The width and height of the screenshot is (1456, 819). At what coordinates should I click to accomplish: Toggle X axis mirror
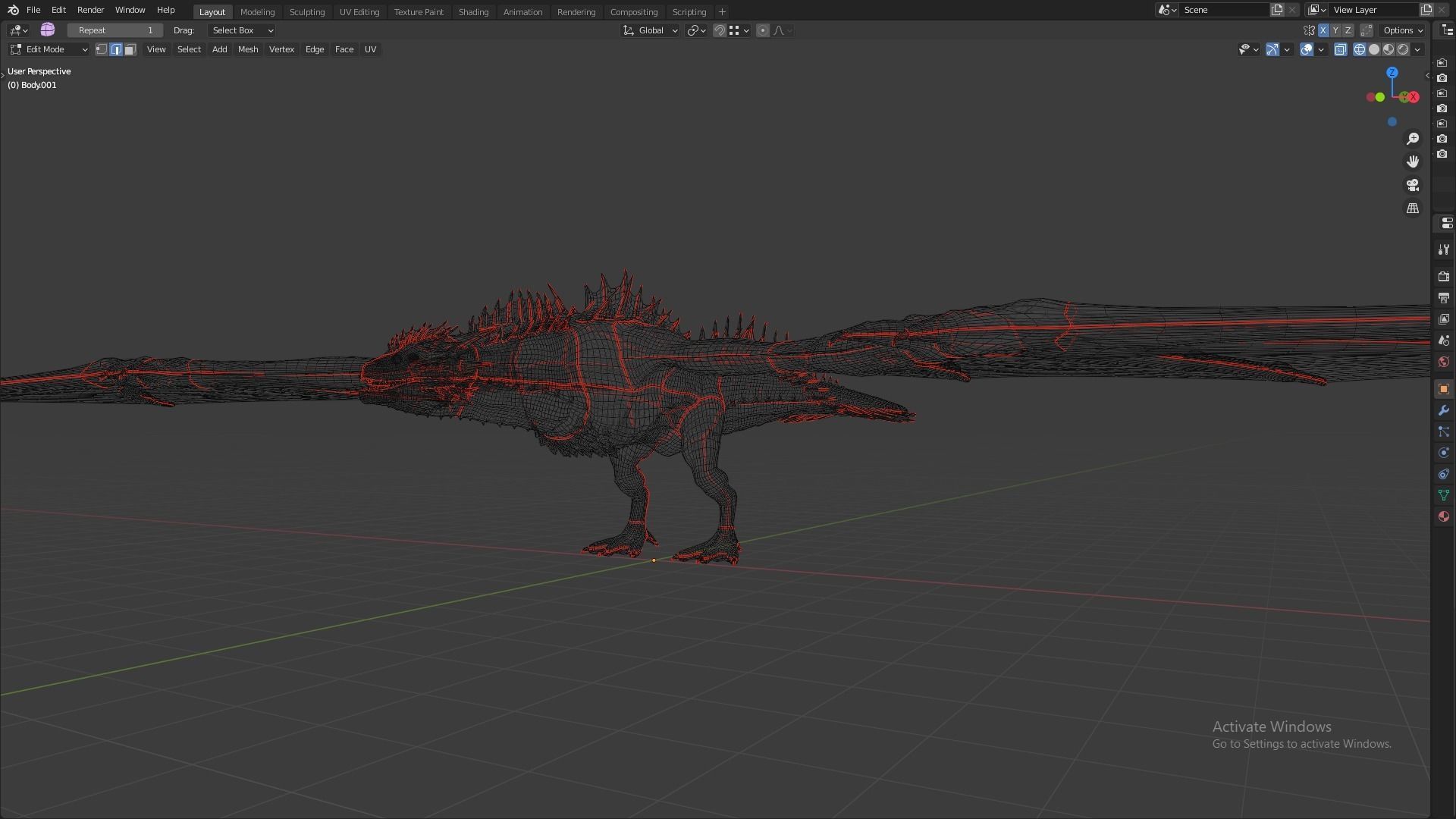coord(1323,30)
